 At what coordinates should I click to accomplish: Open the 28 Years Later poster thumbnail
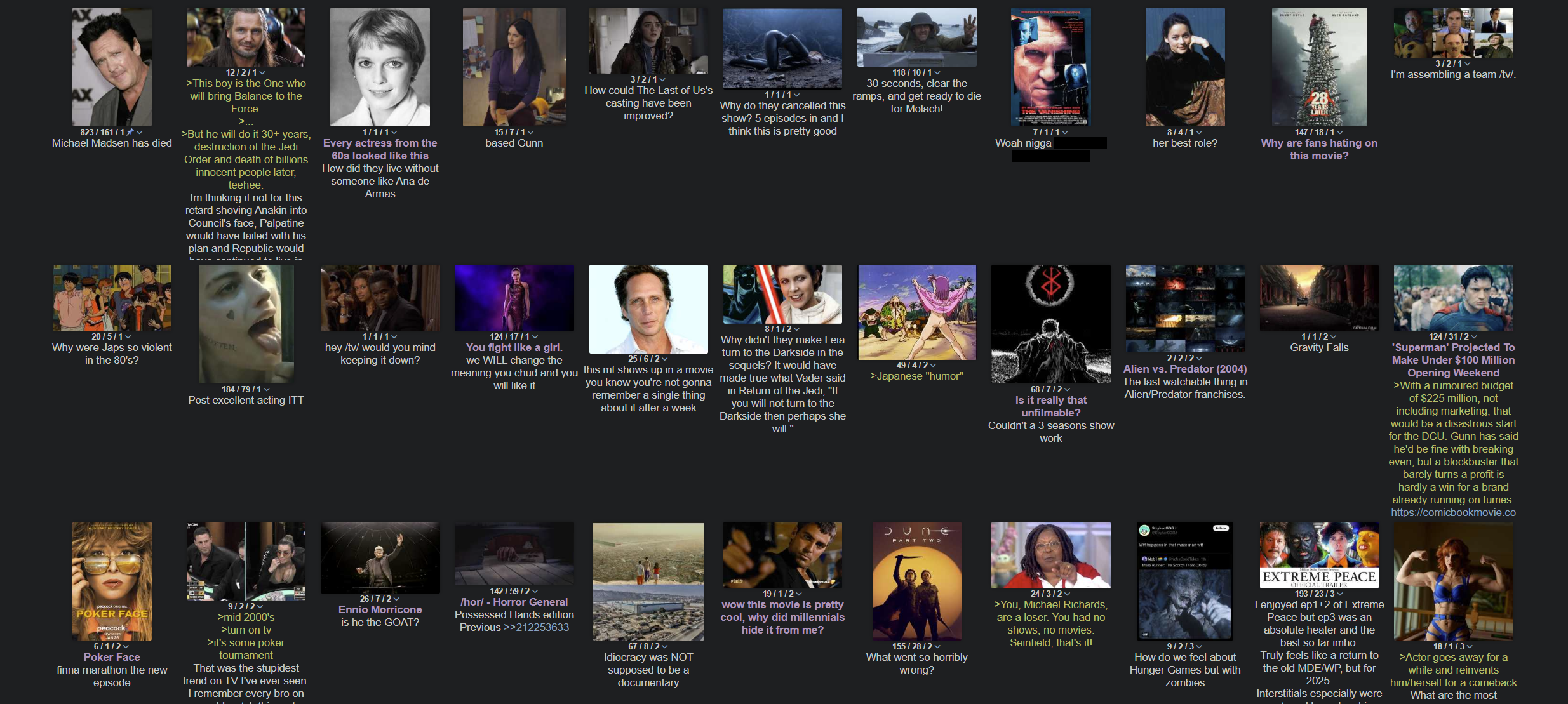pos(1319,67)
